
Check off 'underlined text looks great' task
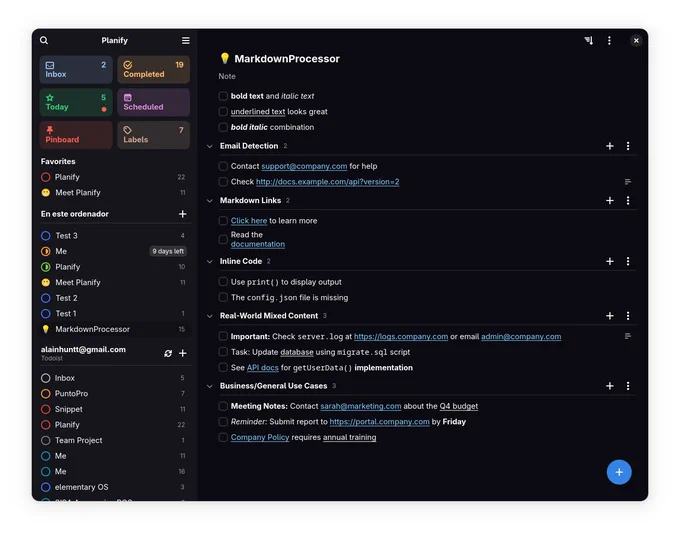pyautogui.click(x=223, y=111)
